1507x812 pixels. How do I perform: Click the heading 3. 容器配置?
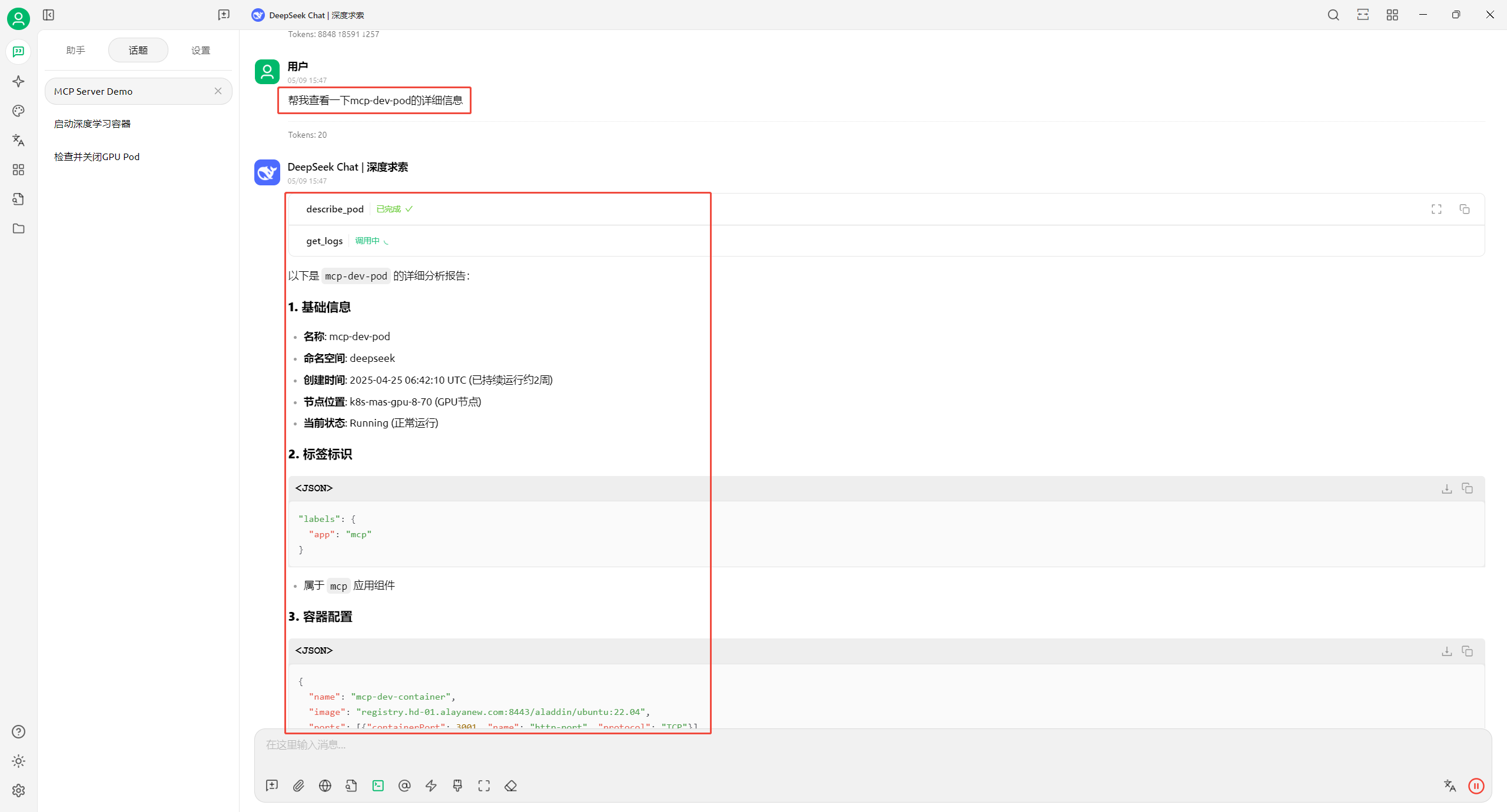click(x=320, y=617)
